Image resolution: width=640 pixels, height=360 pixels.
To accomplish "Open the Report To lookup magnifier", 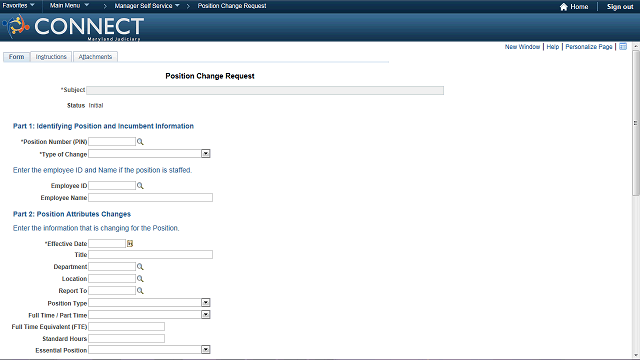I will pyautogui.click(x=140, y=291).
